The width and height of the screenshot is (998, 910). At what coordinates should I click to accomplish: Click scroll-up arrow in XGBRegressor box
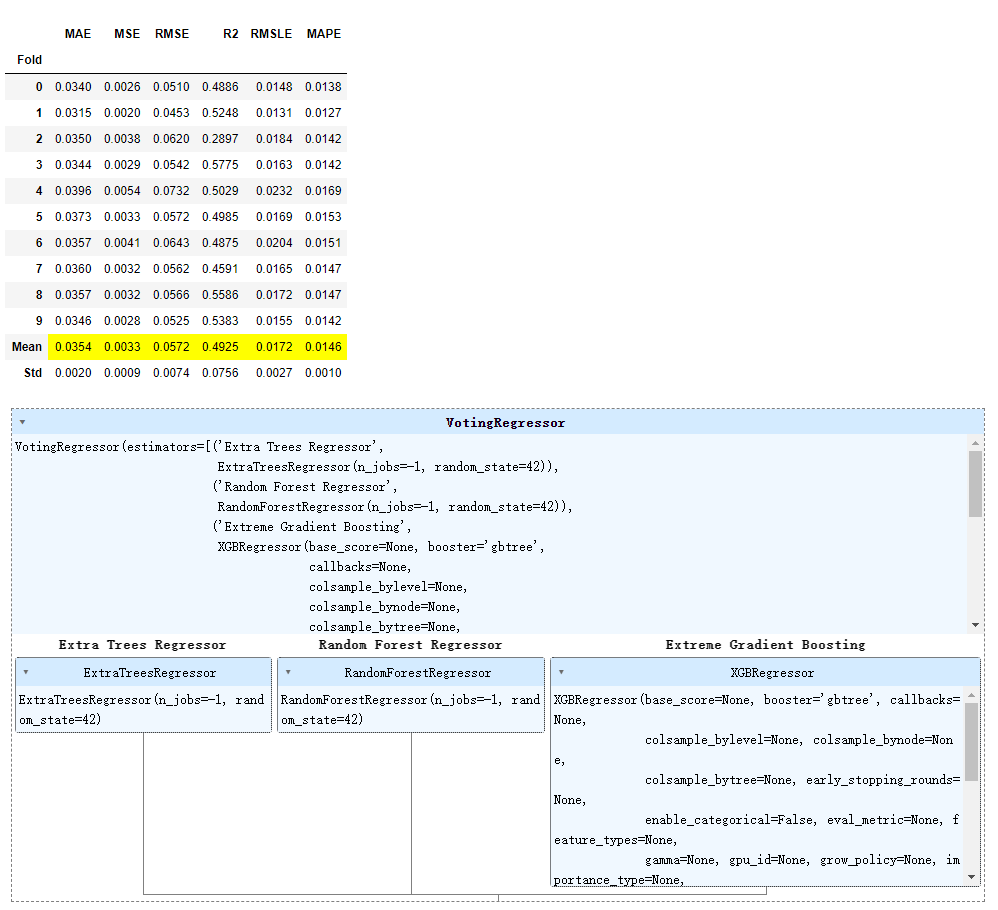[971, 695]
